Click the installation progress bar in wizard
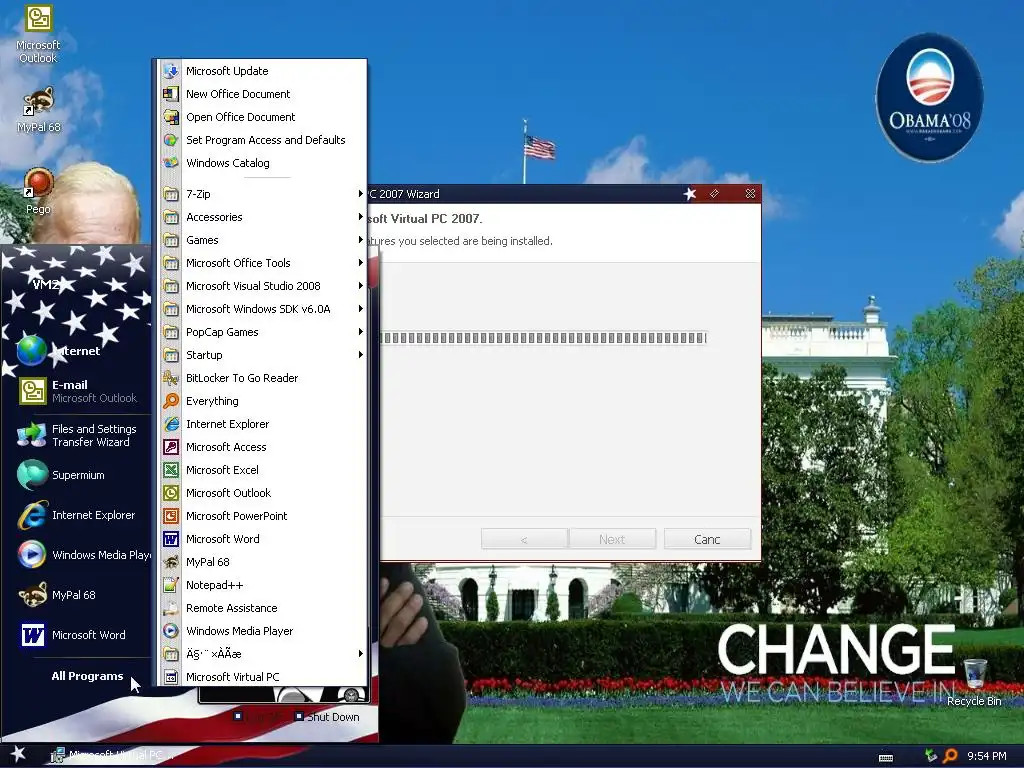The width and height of the screenshot is (1024, 768). [543, 338]
